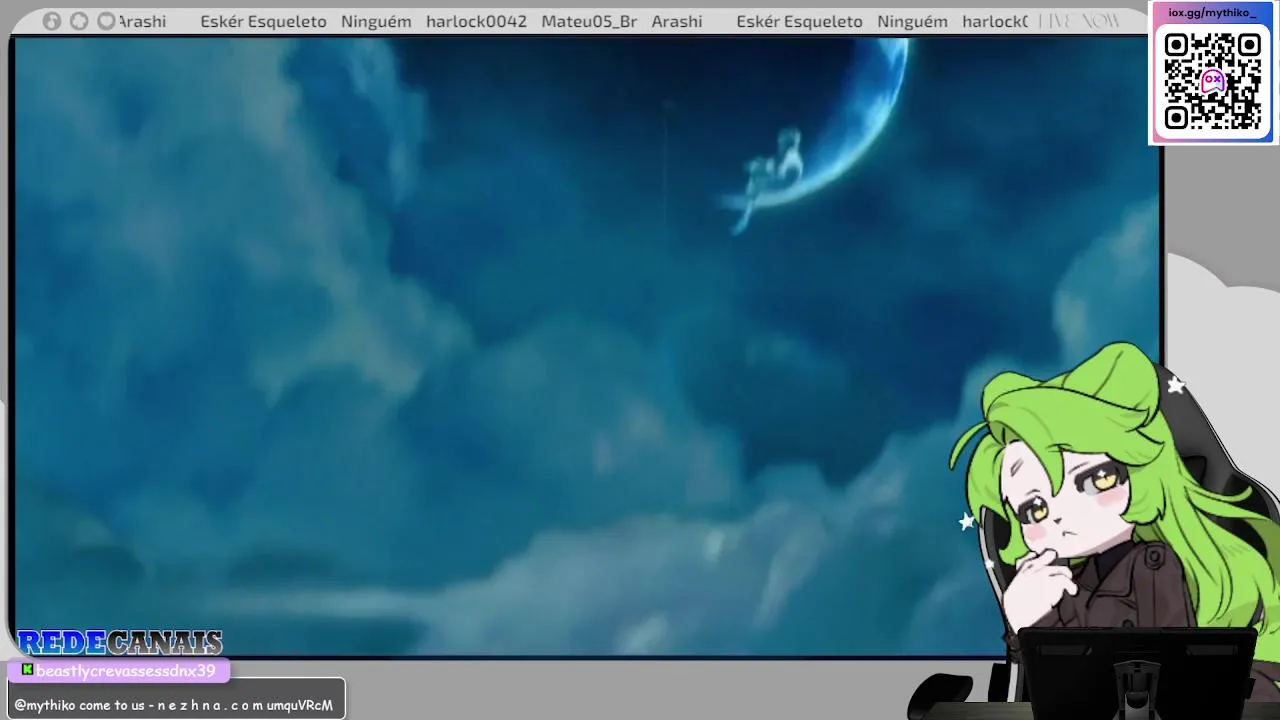The width and height of the screenshot is (1280, 720).
Task: Open the iox.gg/mythiko_ link text
Action: tap(1212, 13)
